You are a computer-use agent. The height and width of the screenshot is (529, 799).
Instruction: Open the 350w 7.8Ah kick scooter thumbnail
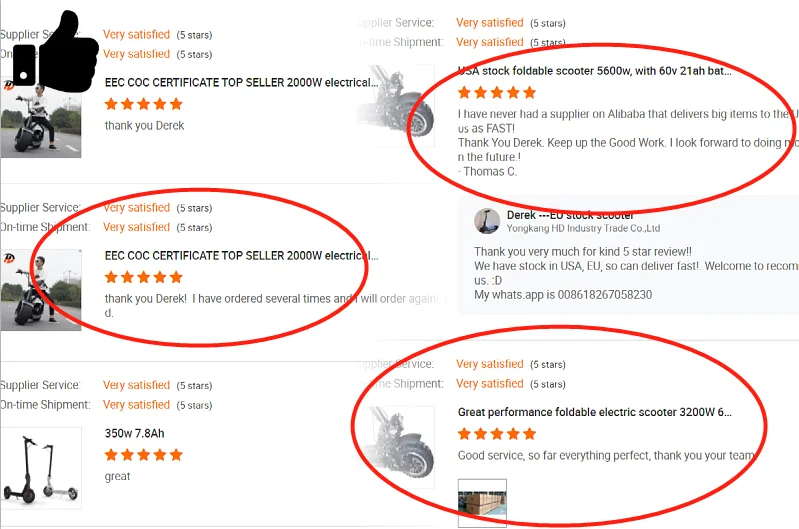coord(41,468)
